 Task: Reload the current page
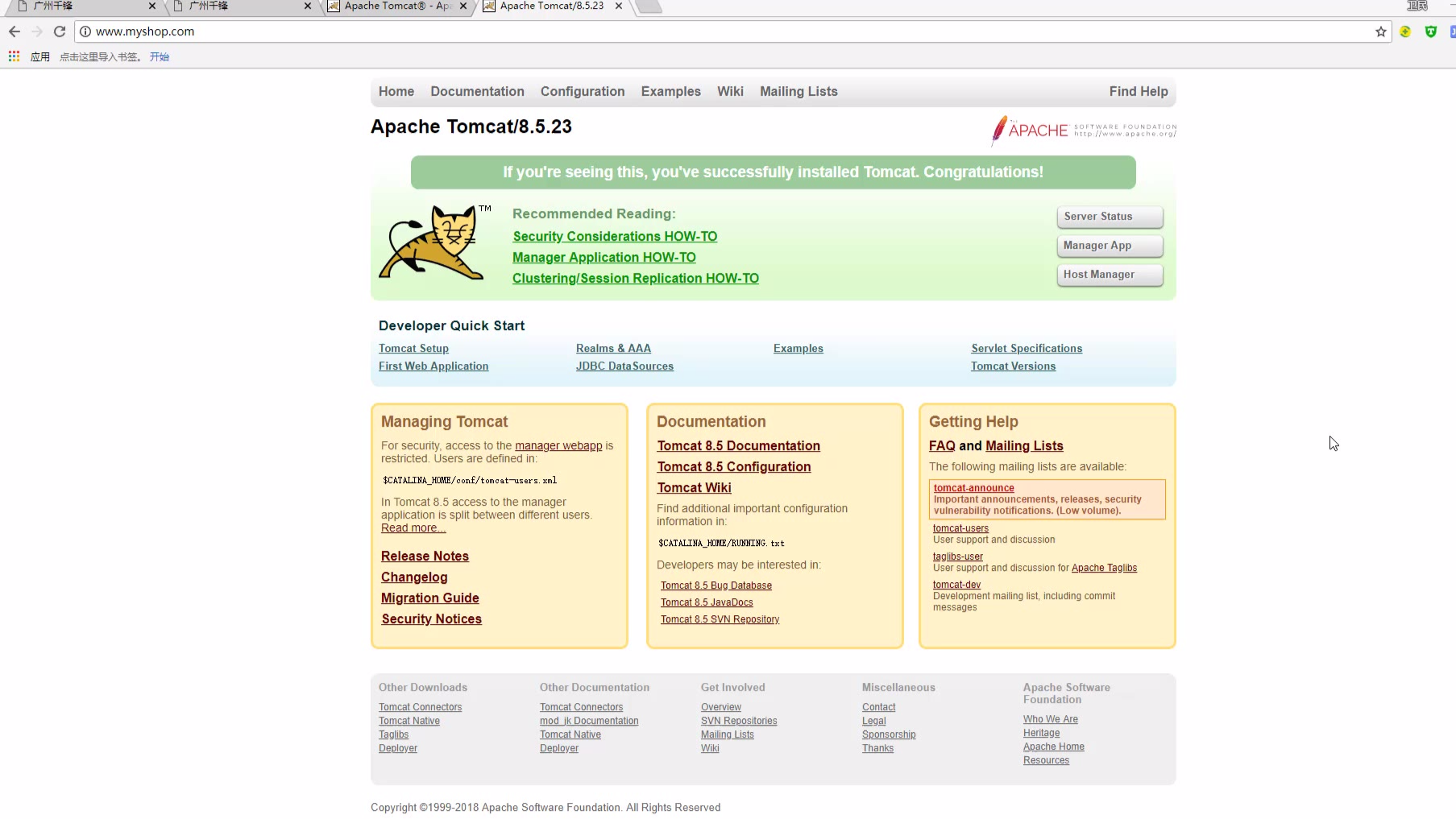(60, 31)
